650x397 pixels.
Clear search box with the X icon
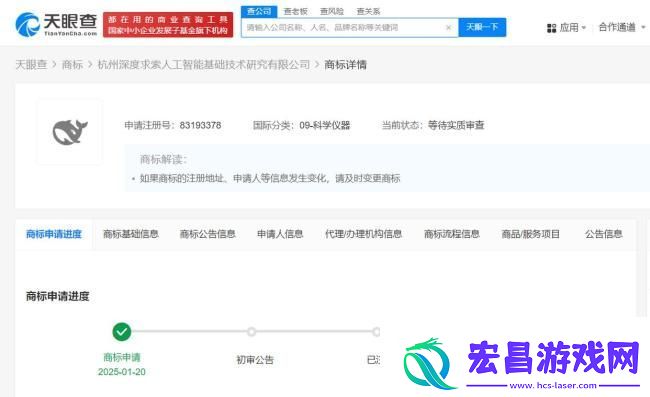[x=448, y=28]
